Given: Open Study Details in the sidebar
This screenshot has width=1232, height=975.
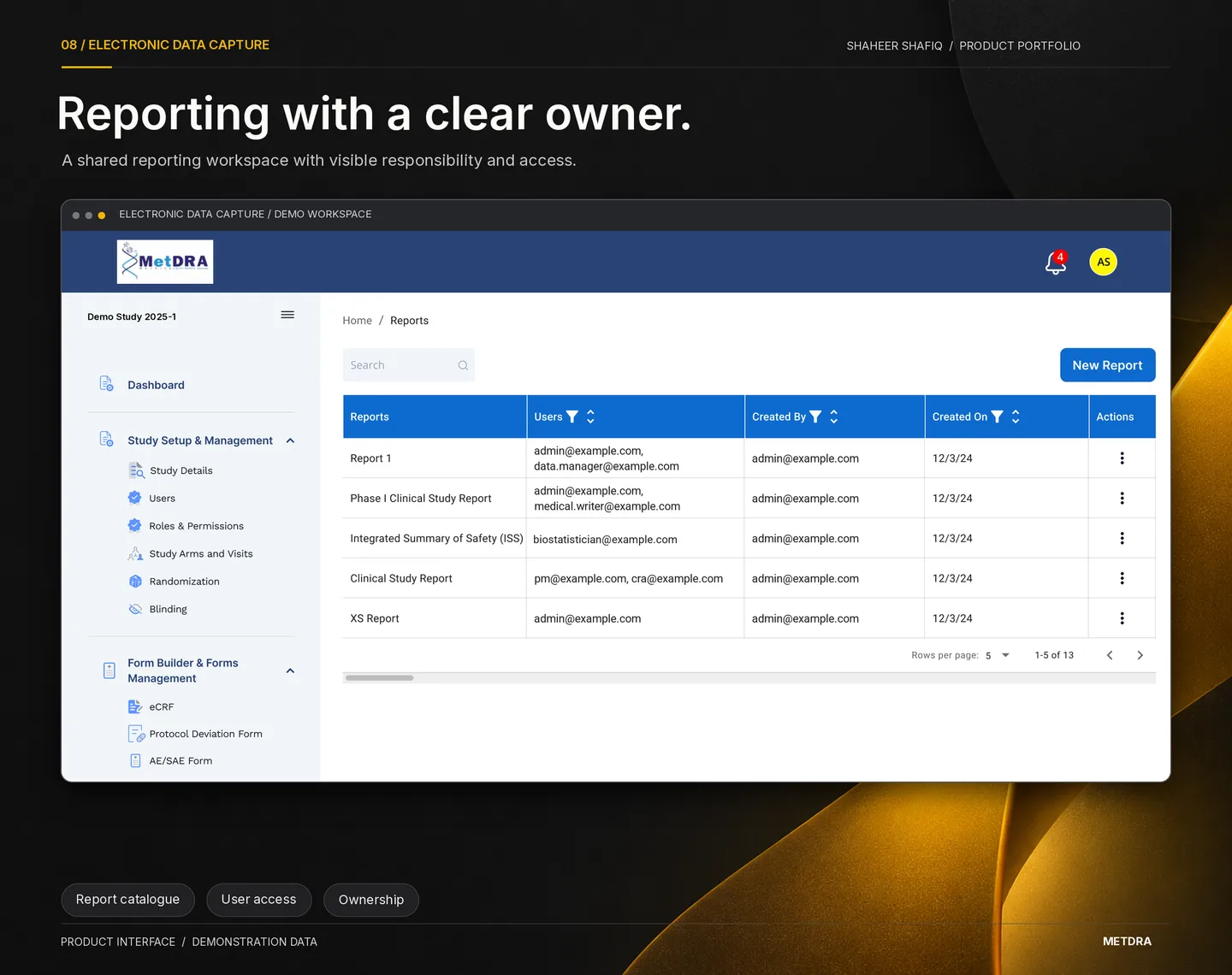Looking at the screenshot, I should tap(181, 470).
